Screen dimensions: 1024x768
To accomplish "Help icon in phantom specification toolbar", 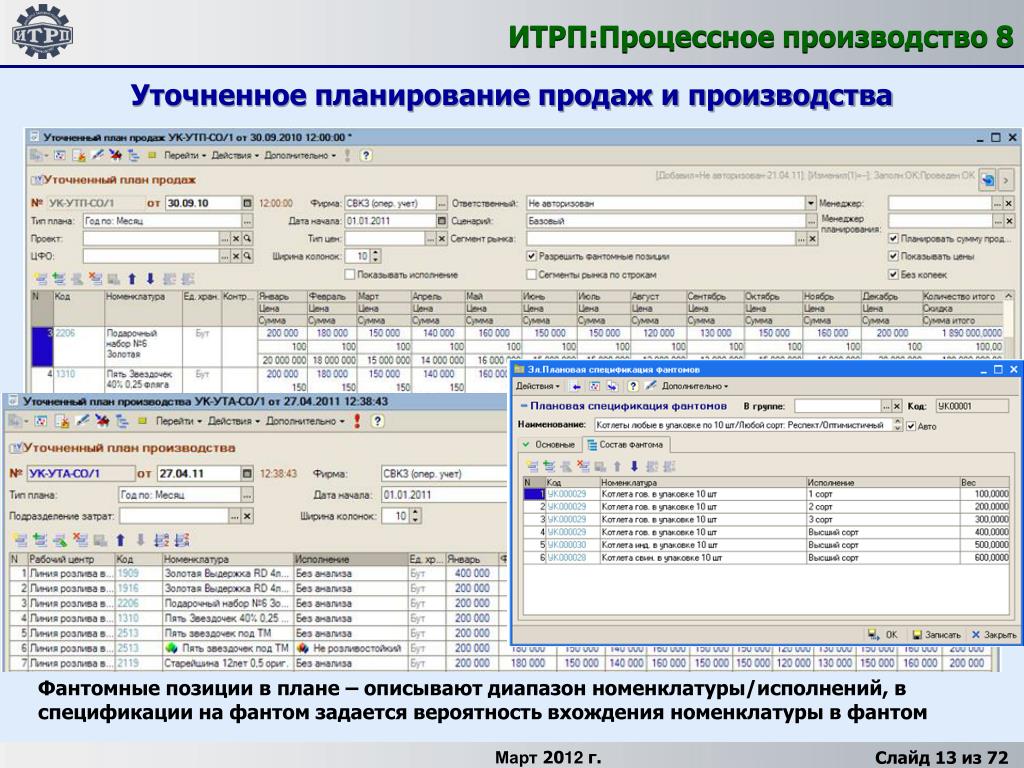I will [x=632, y=386].
